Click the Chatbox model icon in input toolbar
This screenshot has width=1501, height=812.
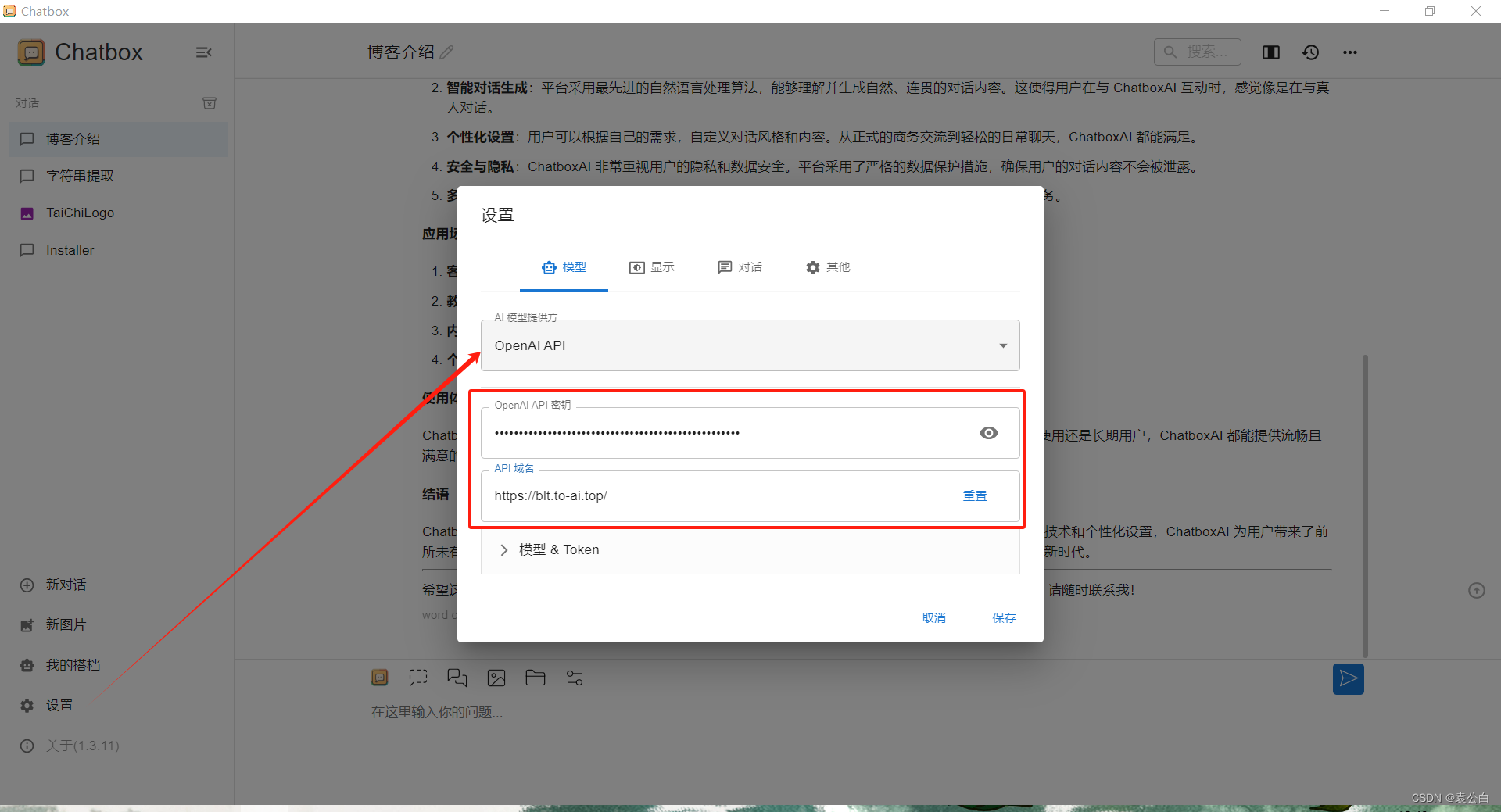[380, 678]
